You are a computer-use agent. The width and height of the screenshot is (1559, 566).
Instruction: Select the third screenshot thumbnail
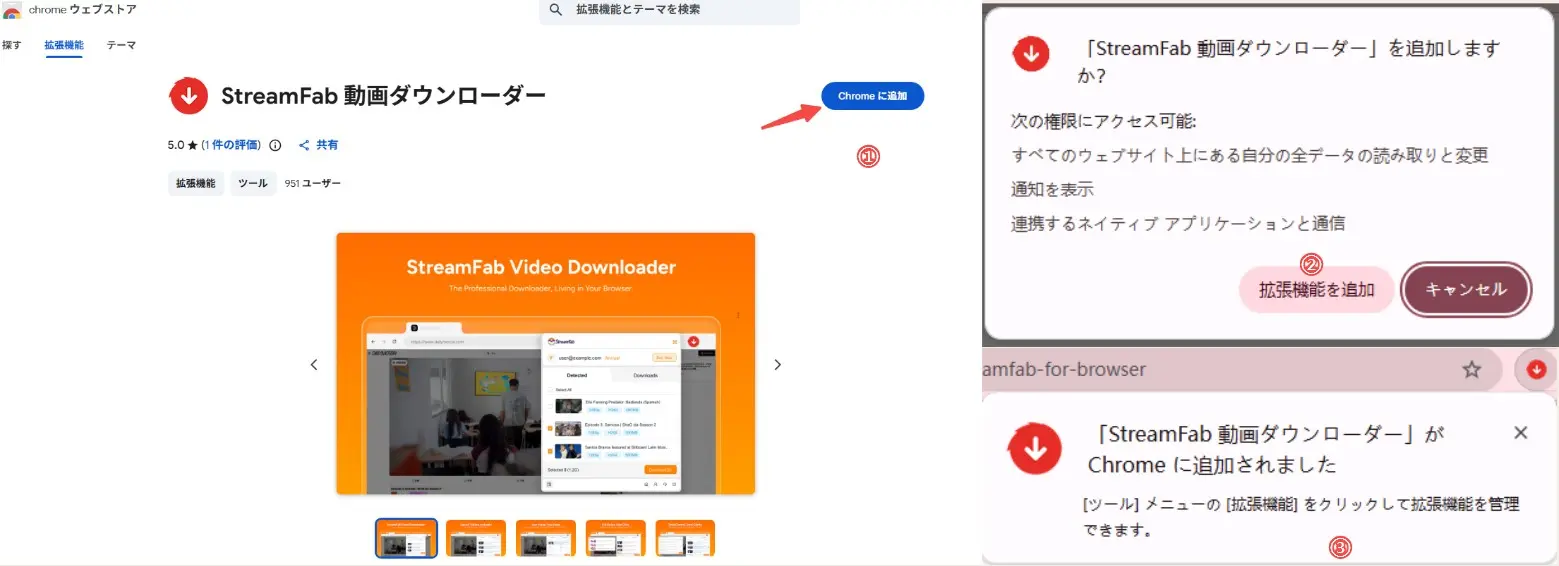point(546,538)
